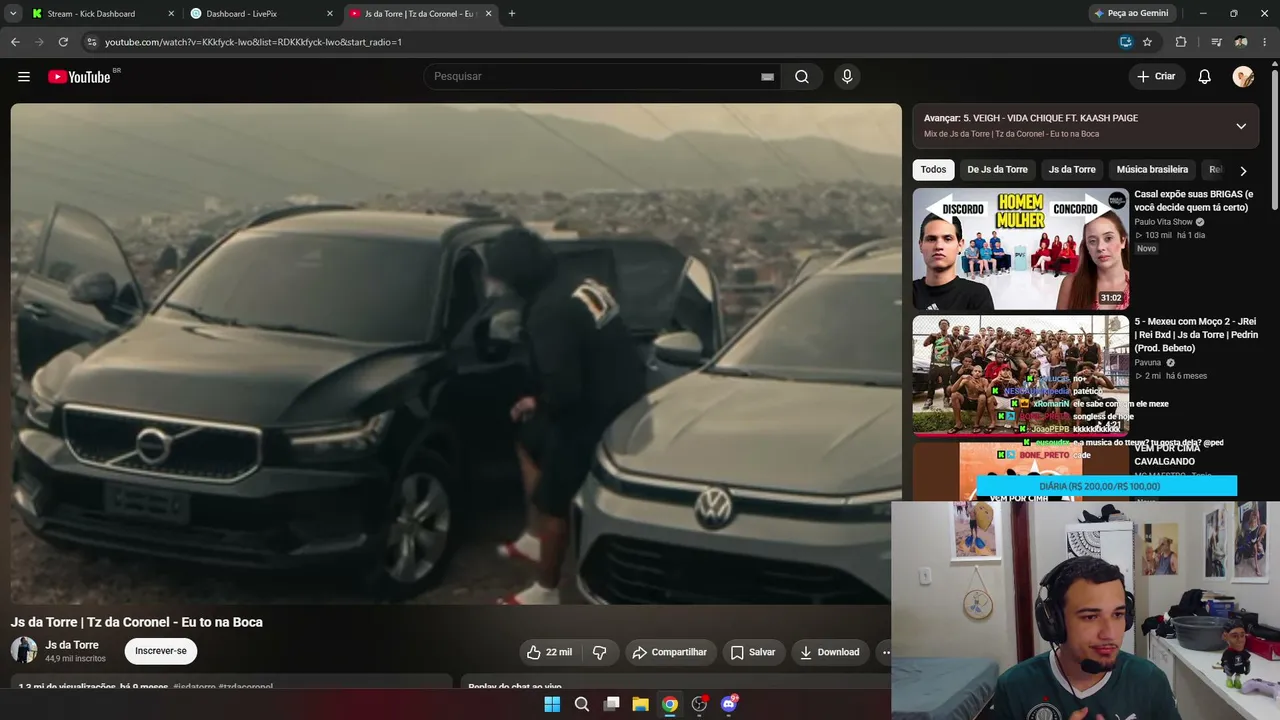Viewport: 1280px width, 720px height.
Task: Close the Kick Dashboard tab
Action: click(x=171, y=14)
